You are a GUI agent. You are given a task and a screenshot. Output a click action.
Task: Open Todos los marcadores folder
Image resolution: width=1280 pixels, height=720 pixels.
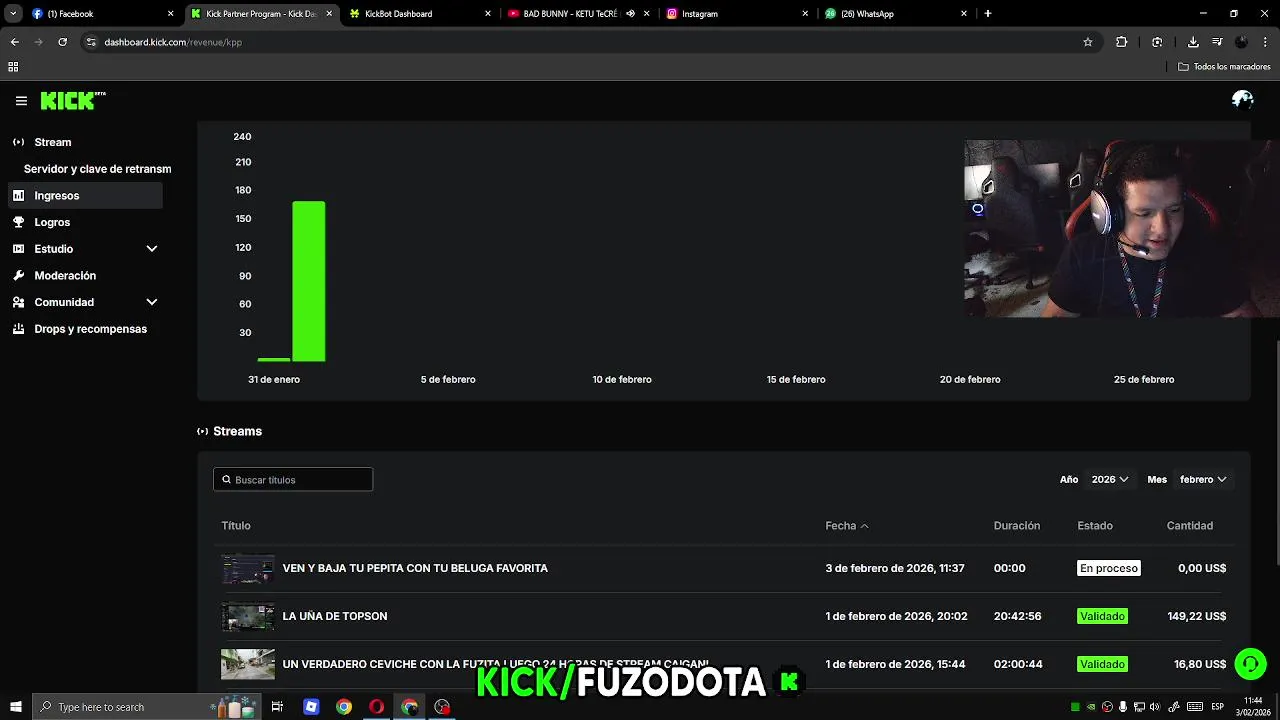click(x=1224, y=67)
